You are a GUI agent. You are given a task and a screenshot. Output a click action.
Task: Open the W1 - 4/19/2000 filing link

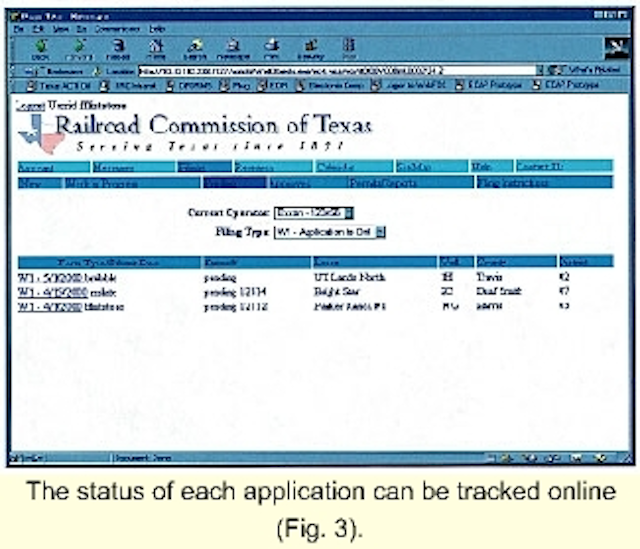53,293
